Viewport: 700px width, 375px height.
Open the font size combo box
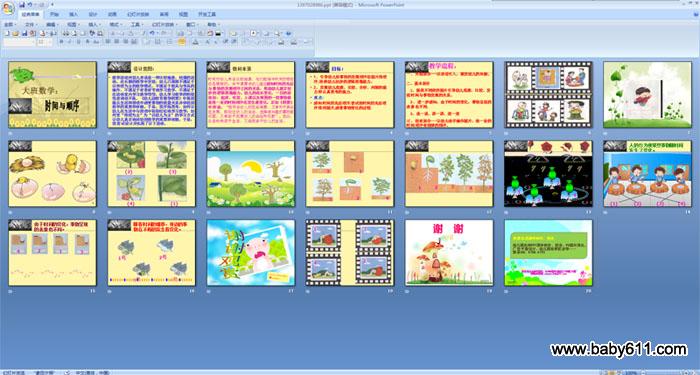tap(45, 42)
